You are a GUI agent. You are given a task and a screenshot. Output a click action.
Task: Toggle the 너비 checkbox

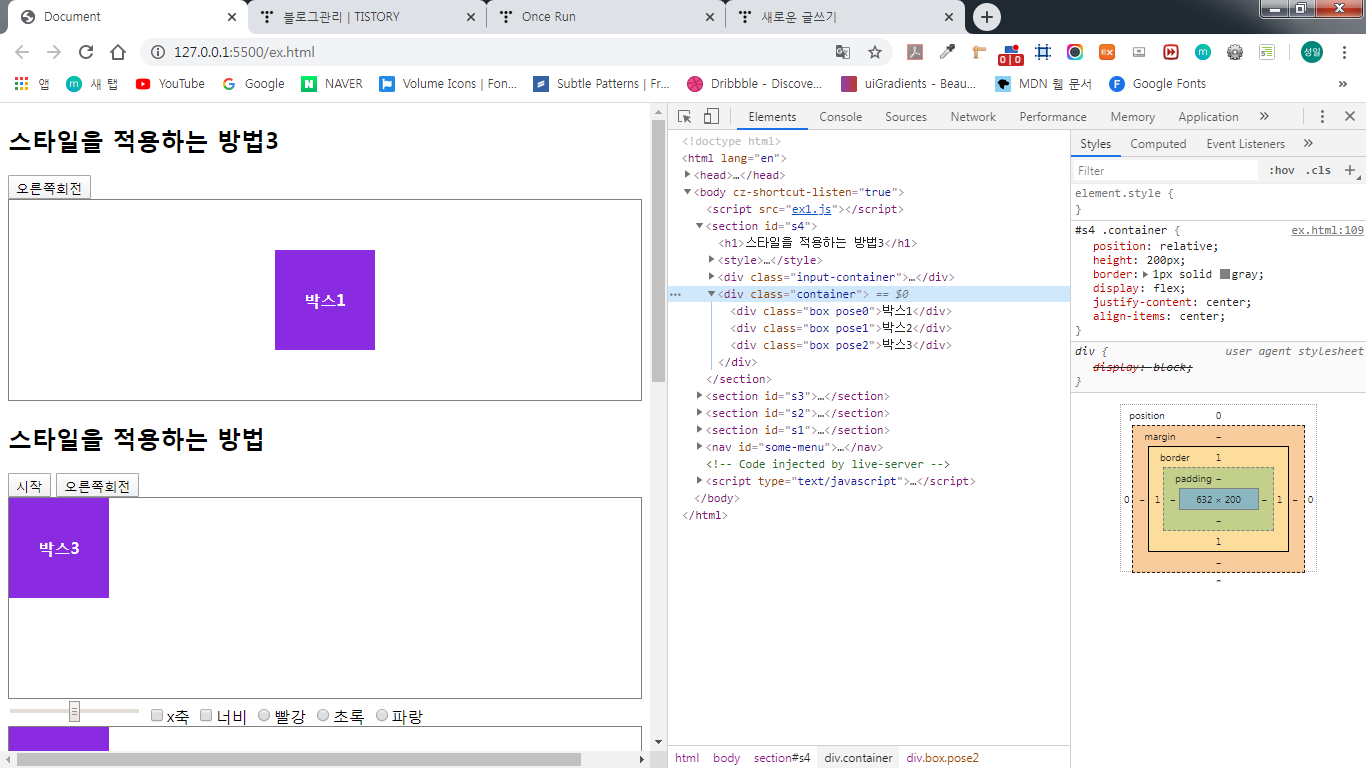[x=206, y=715]
